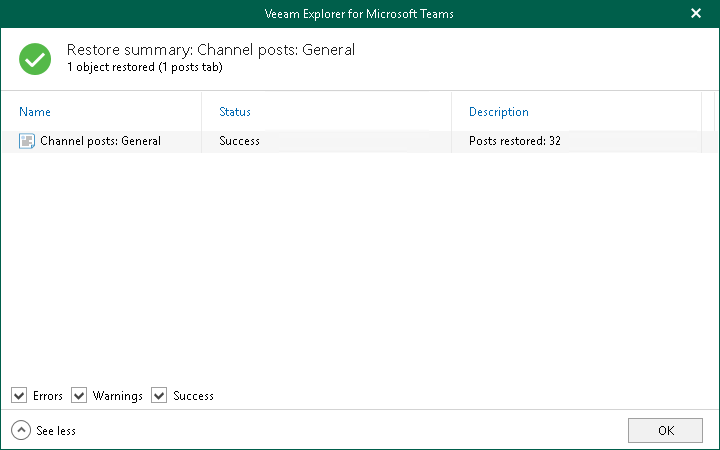720x450 pixels.
Task: Click the channel posts icon in the row
Action: tap(27, 141)
